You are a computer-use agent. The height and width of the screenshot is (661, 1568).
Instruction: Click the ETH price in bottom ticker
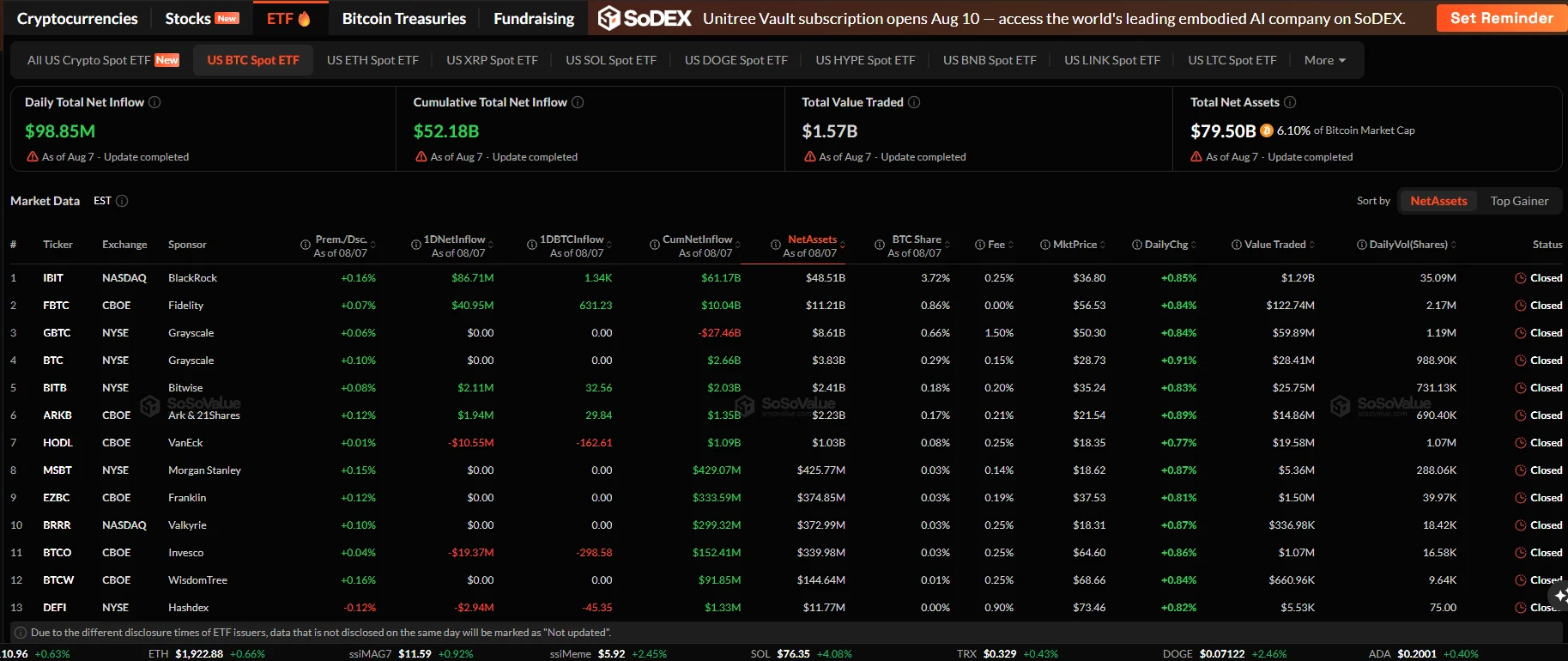[x=199, y=653]
